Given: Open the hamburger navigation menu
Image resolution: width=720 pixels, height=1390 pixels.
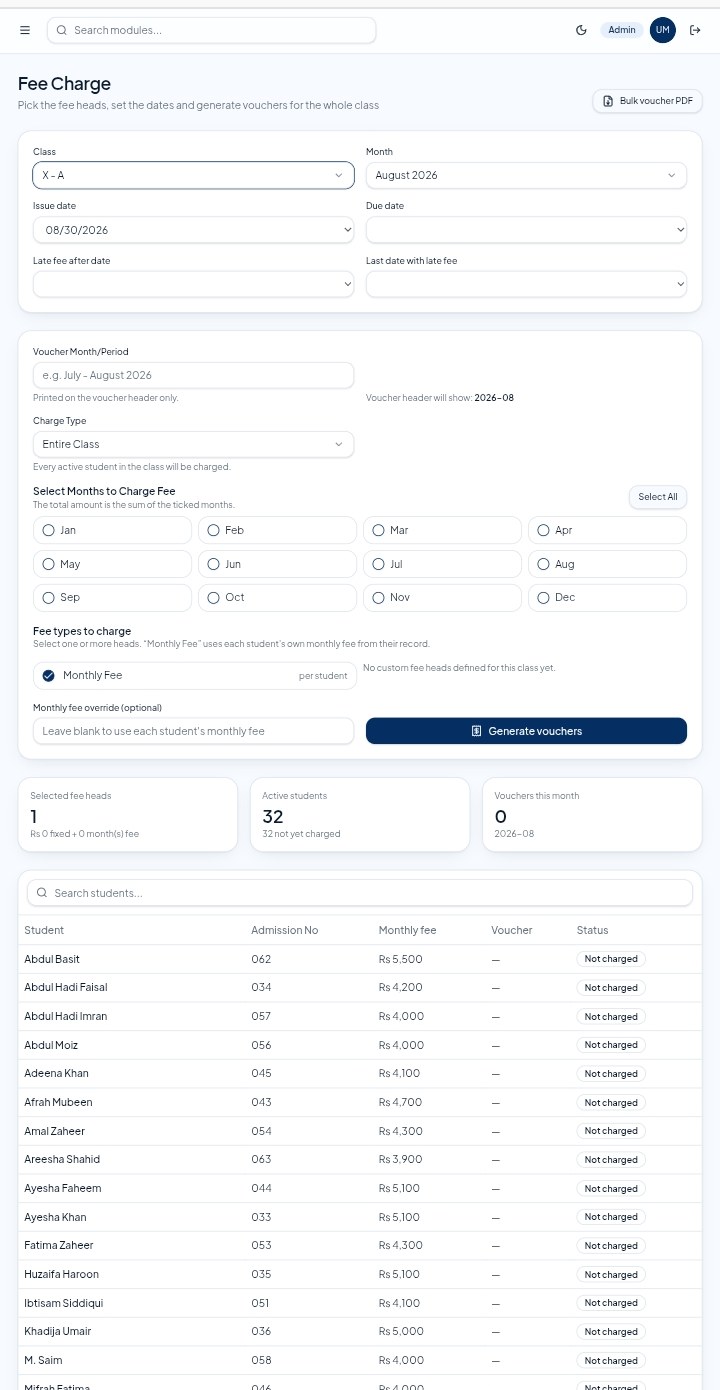Looking at the screenshot, I should [x=25, y=30].
